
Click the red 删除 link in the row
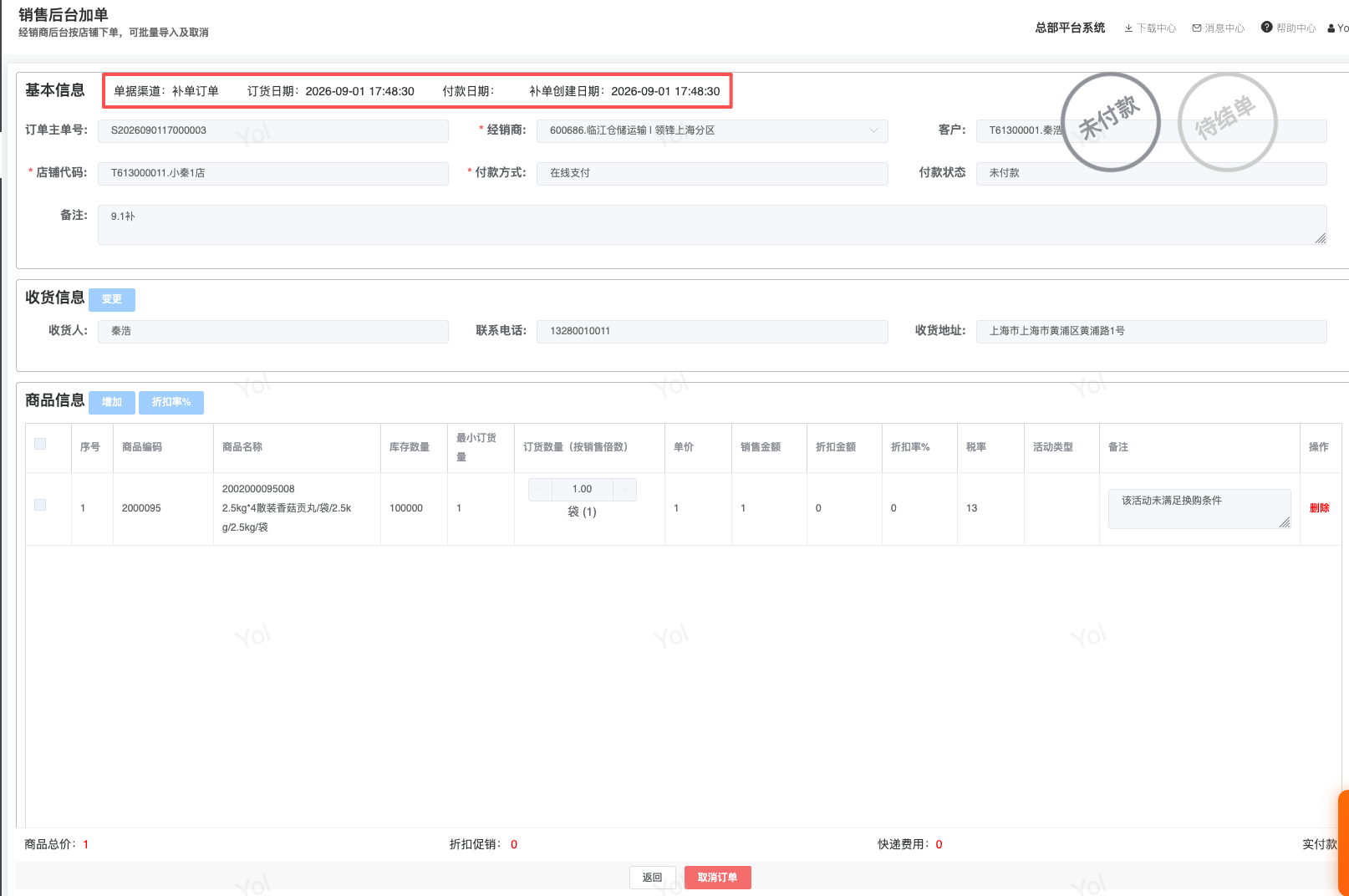[1319, 508]
